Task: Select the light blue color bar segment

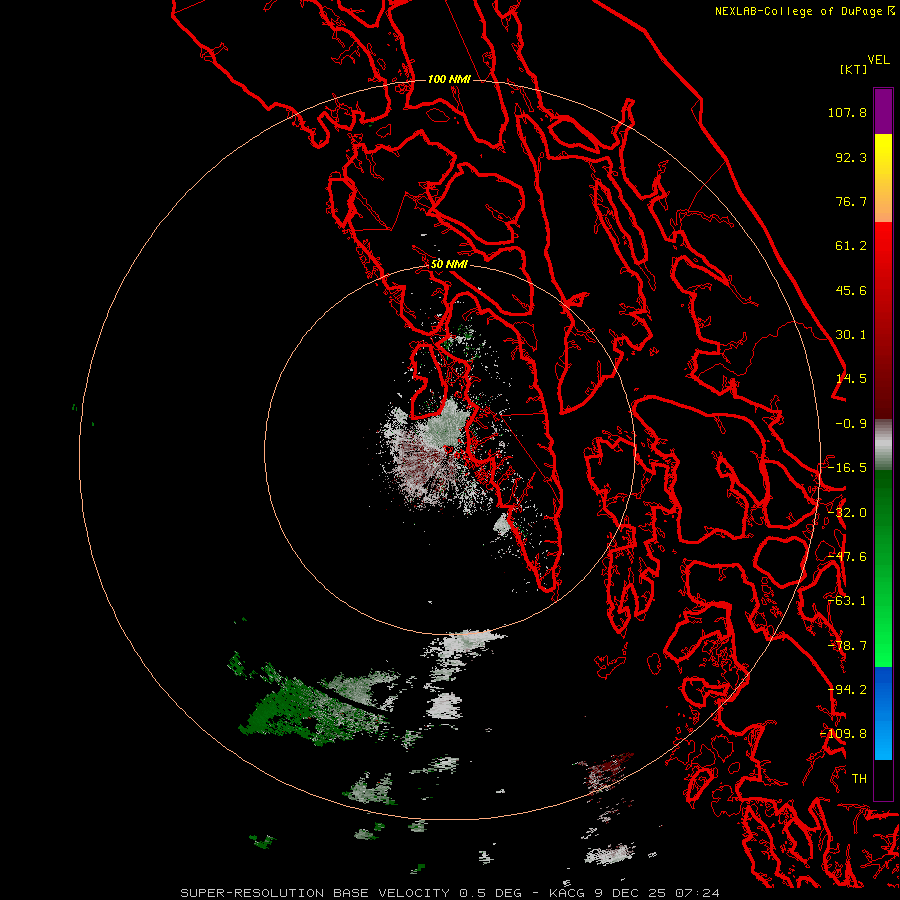Action: [x=883, y=738]
